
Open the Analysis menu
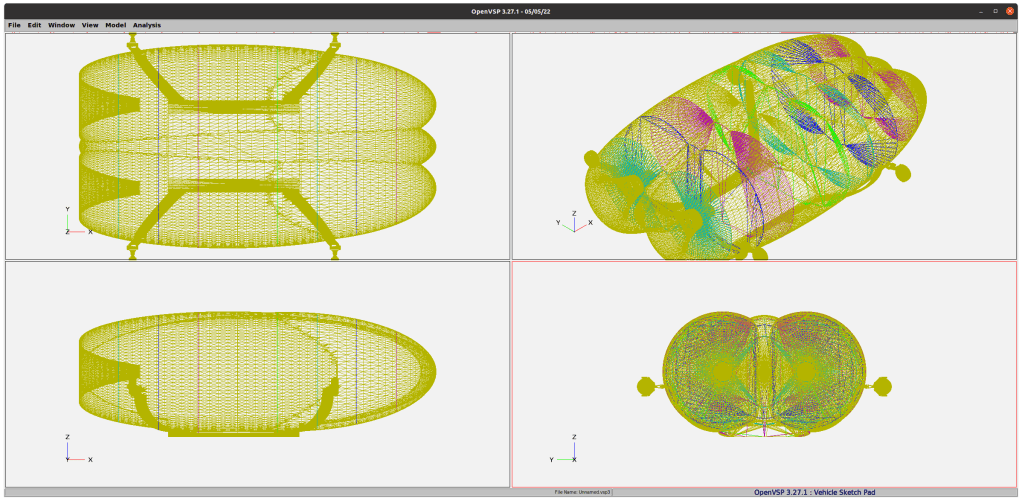click(x=147, y=25)
